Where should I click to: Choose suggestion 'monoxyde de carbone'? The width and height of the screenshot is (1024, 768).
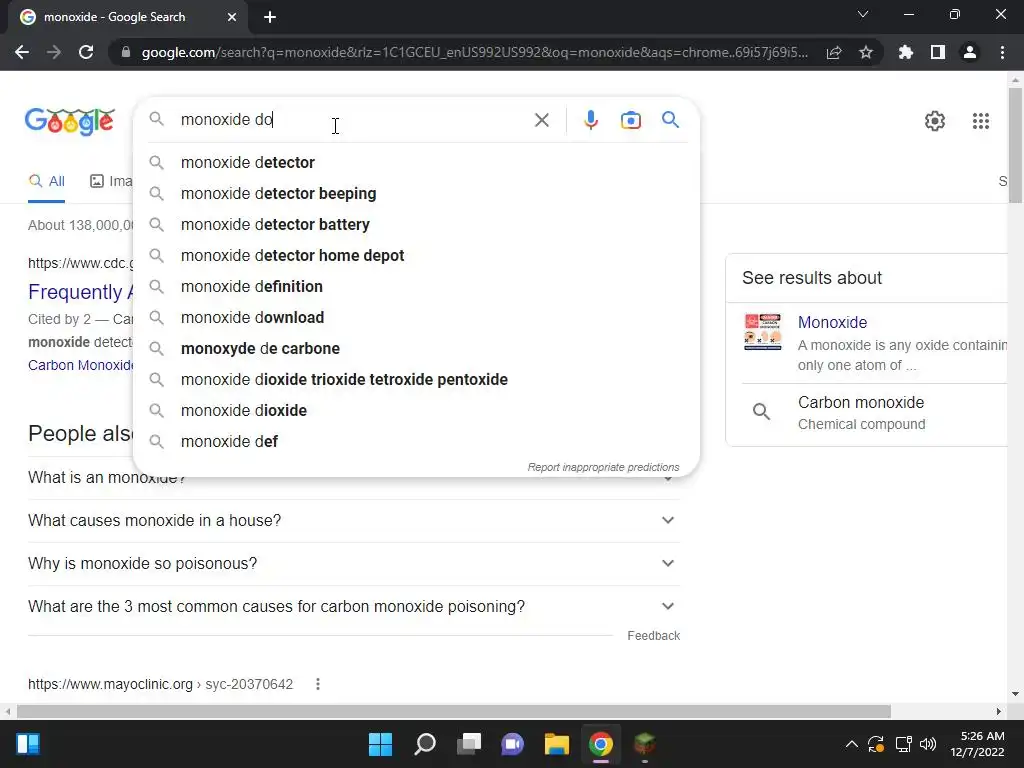click(416, 349)
